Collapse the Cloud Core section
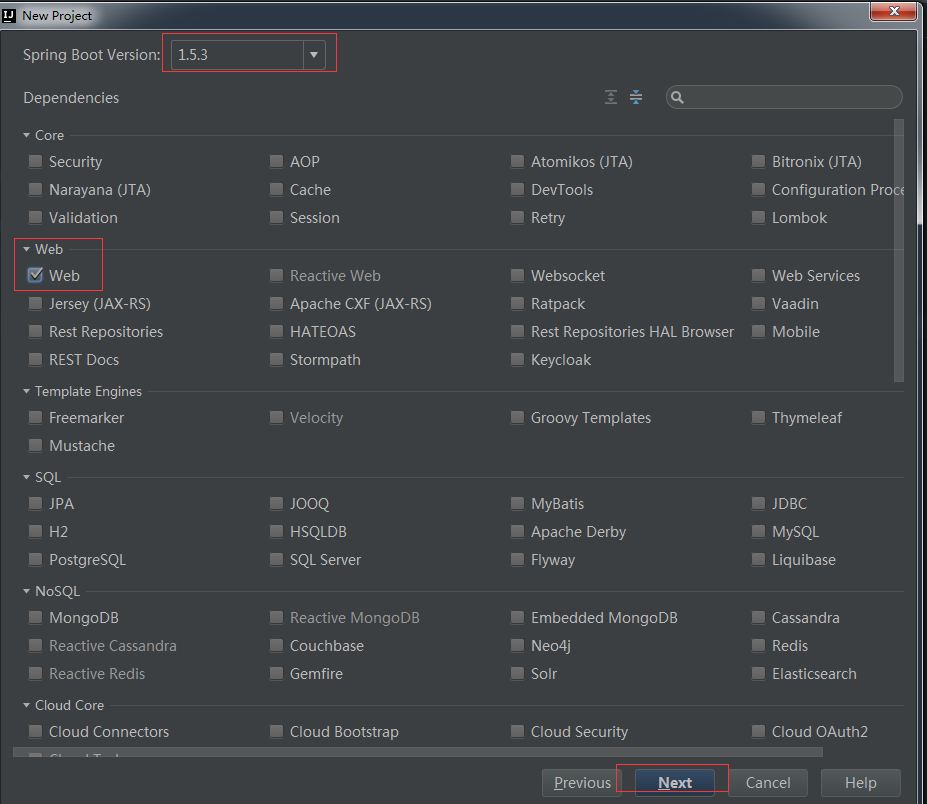 click(x=27, y=705)
